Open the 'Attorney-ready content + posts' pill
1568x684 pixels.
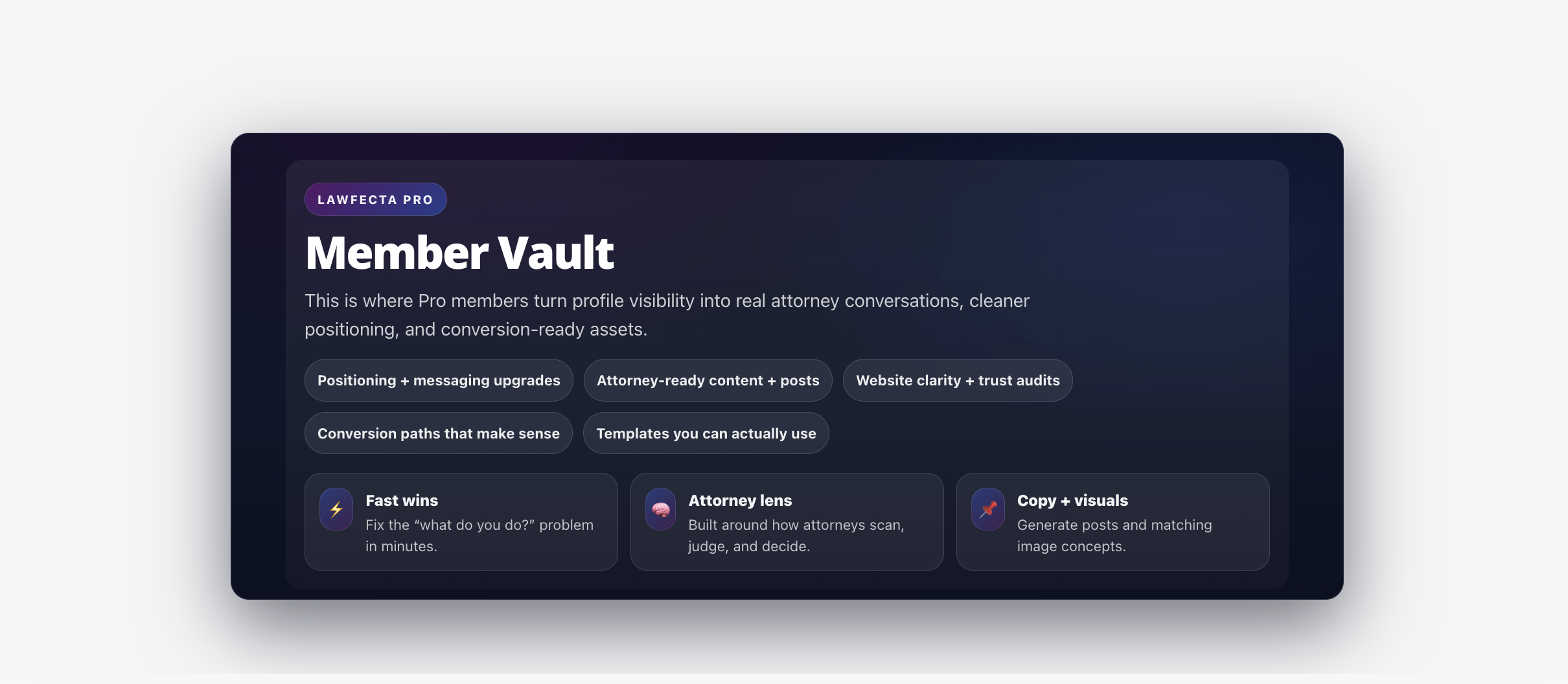[x=708, y=380]
